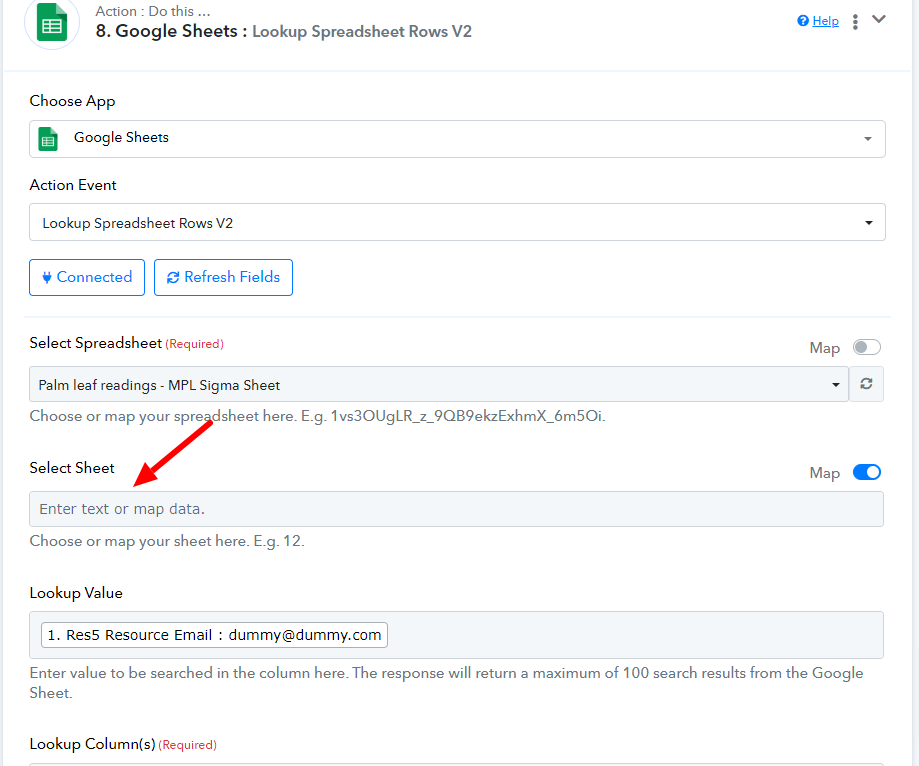
Task: Click the Select Sheet label
Action: (72, 468)
